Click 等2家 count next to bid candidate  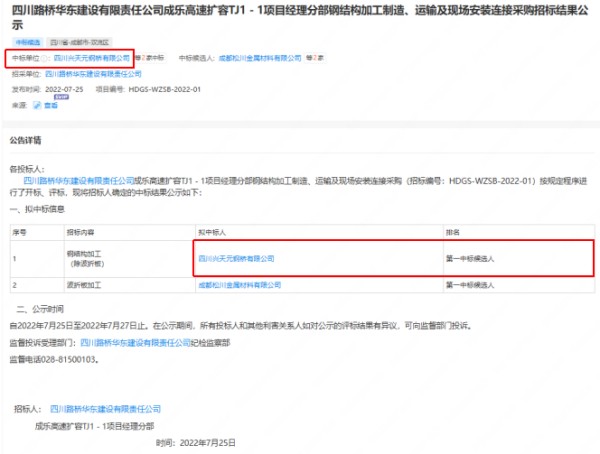click(x=315, y=58)
